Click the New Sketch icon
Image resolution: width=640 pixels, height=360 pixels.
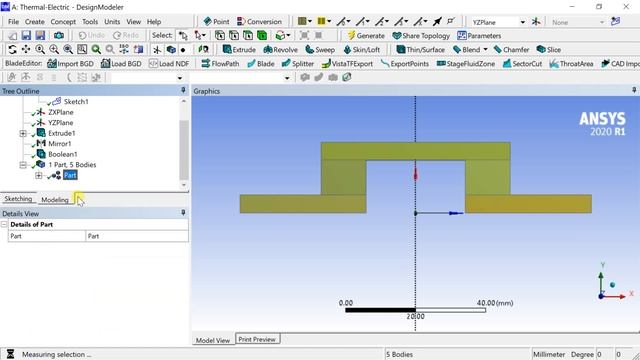coord(616,22)
